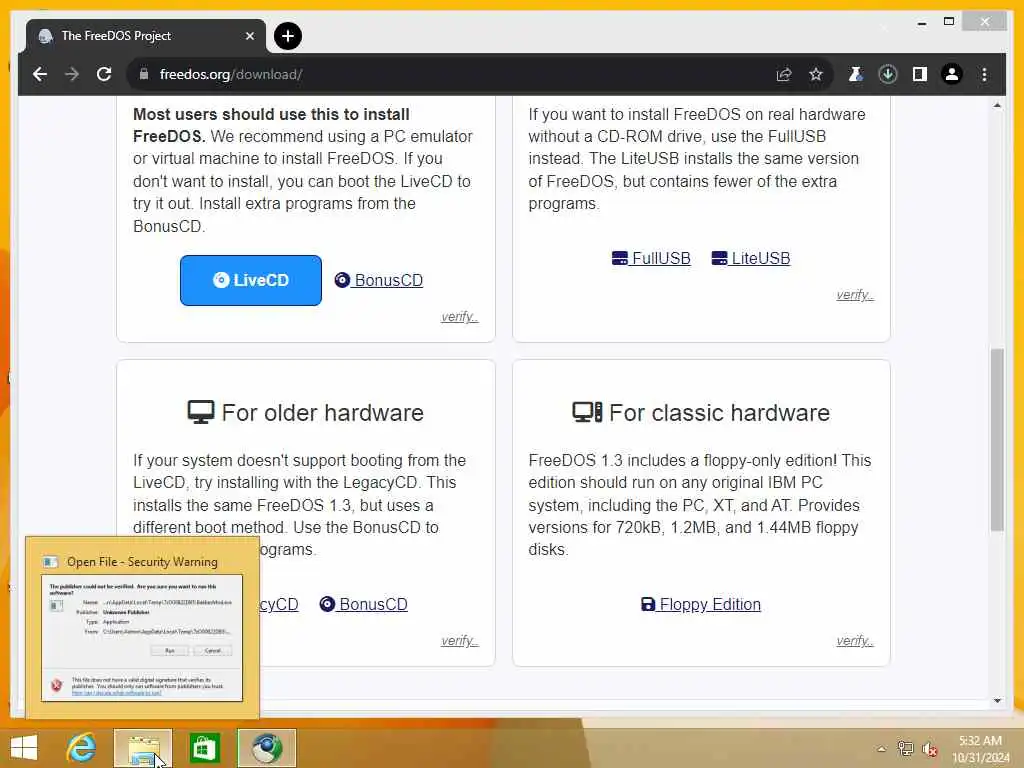Download the Floppy Edition
Screen dimensions: 1024x768
point(701,604)
